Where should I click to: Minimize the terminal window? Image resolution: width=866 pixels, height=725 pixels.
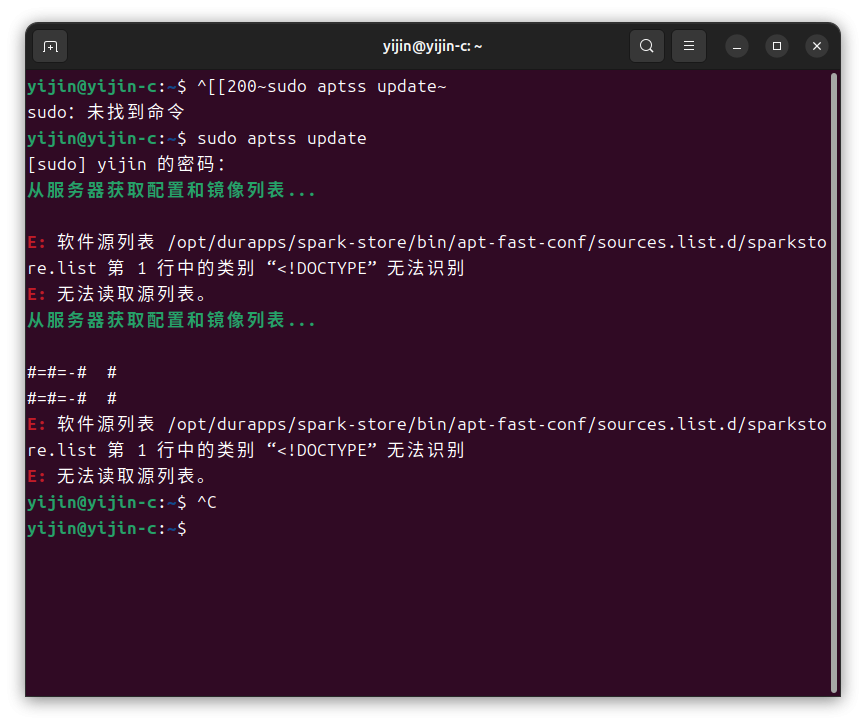pos(737,46)
